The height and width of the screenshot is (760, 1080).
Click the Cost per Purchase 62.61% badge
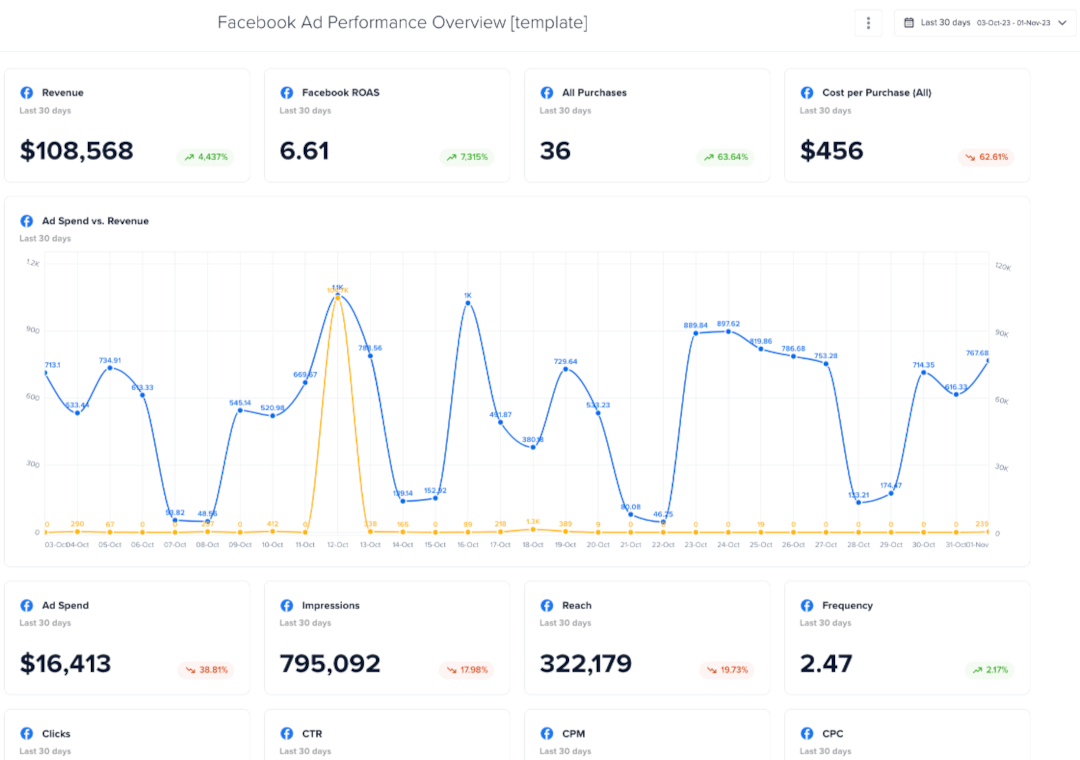(986, 157)
